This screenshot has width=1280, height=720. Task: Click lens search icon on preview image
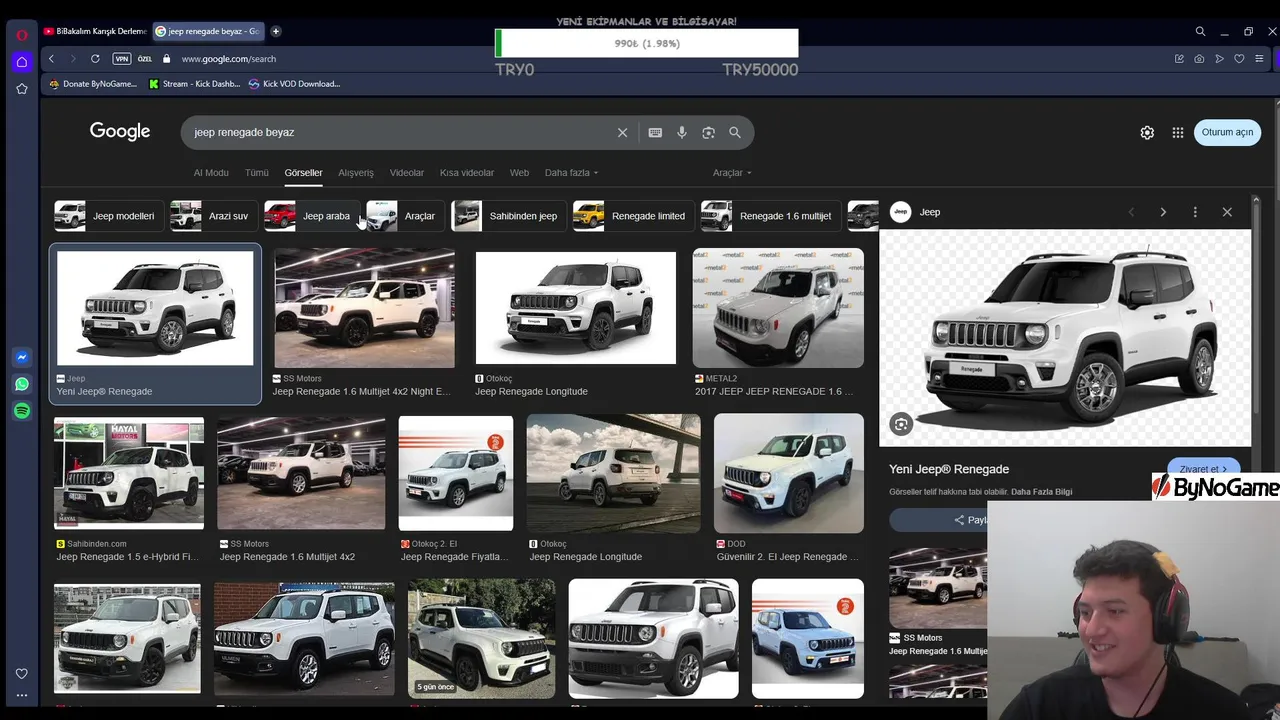(901, 424)
